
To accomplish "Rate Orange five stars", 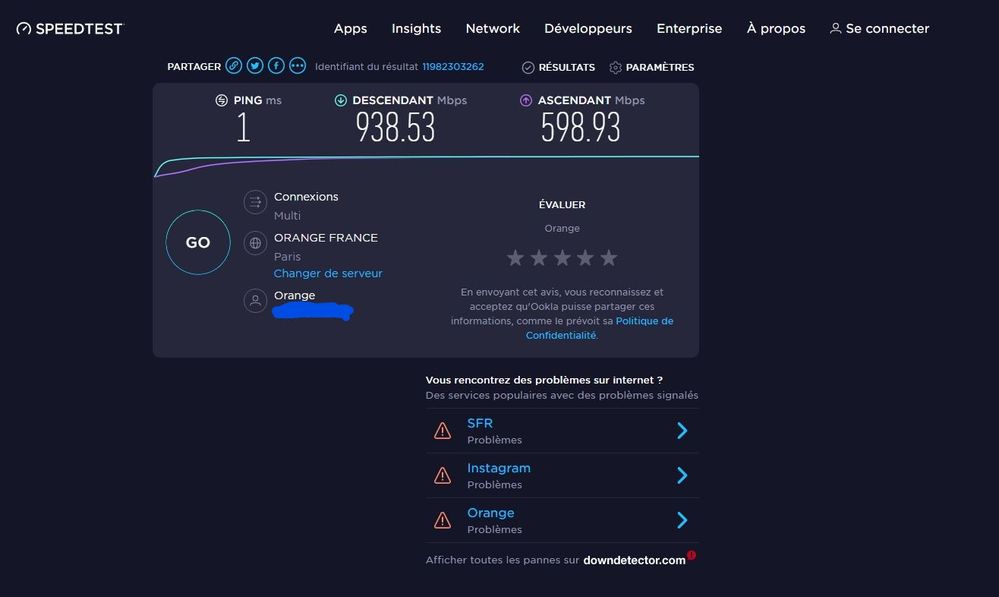I will coord(608,258).
